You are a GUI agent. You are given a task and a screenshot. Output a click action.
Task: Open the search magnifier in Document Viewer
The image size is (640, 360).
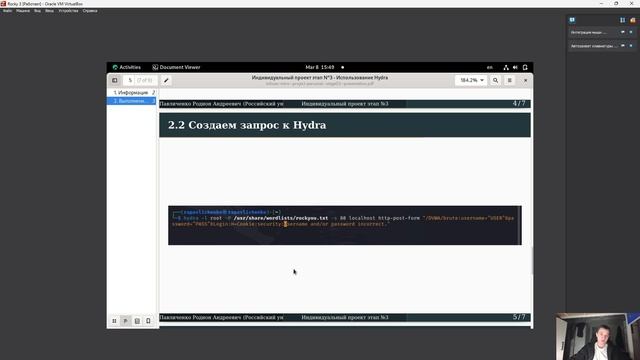point(496,80)
